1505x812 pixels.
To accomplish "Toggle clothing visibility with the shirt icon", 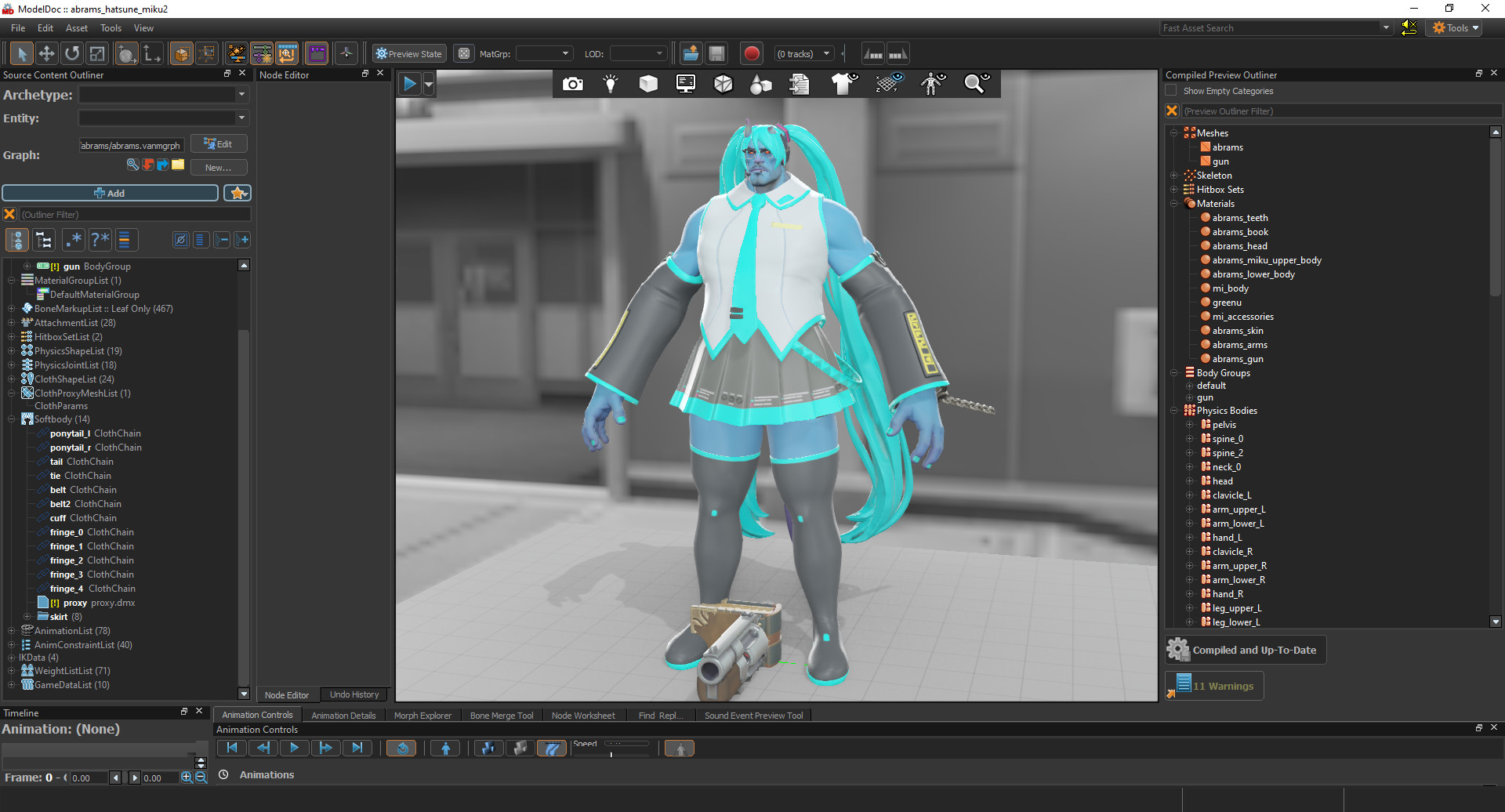I will click(x=843, y=83).
